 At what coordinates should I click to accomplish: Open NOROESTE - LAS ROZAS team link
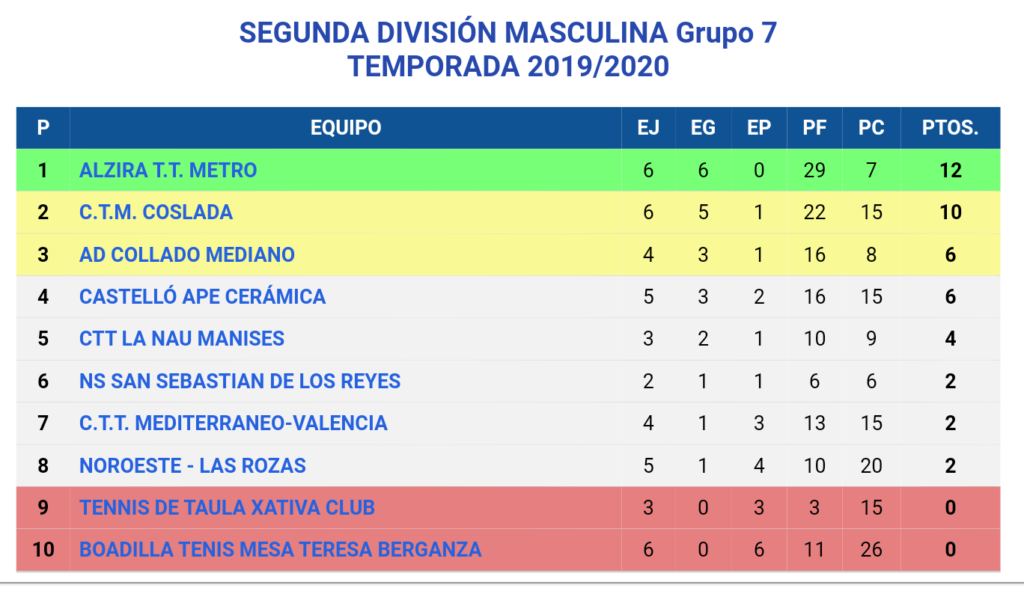coord(193,466)
